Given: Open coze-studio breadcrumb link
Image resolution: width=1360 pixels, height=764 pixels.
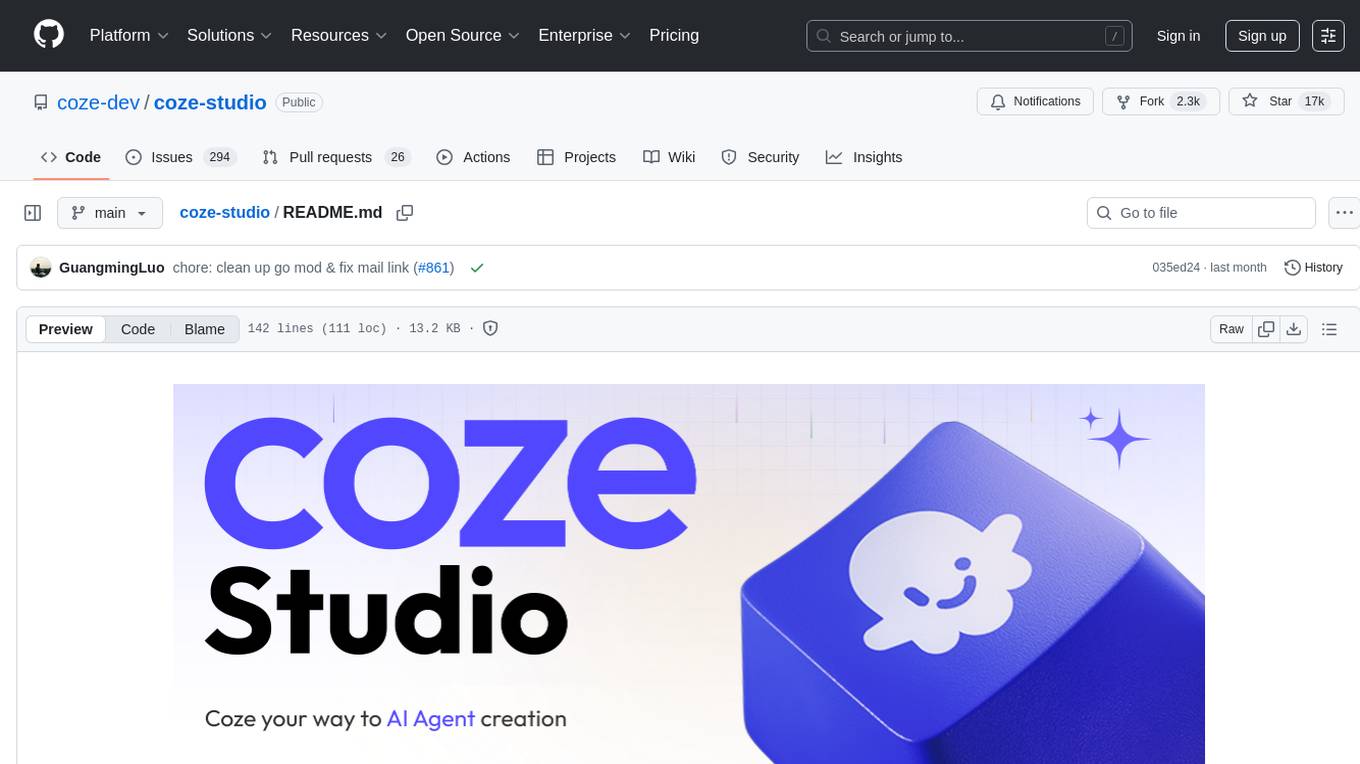Looking at the screenshot, I should pyautogui.click(x=224, y=213).
